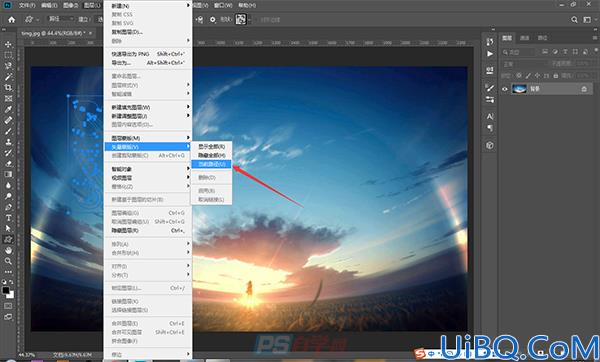This screenshot has height=362, width=600.
Task: Toggle lock all padlock in lock row
Action: tap(556, 76)
